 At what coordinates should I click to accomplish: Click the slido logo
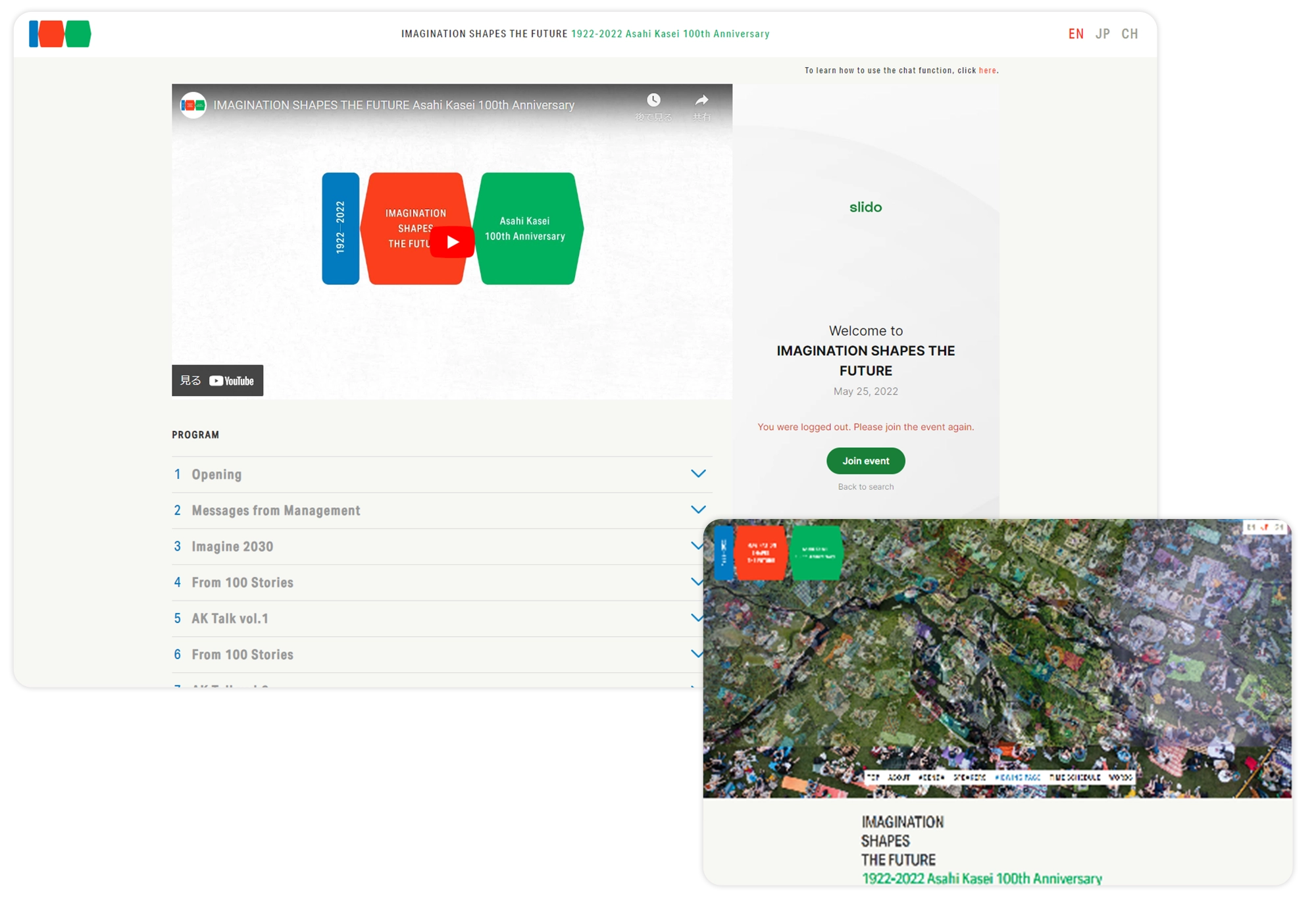[x=865, y=207]
